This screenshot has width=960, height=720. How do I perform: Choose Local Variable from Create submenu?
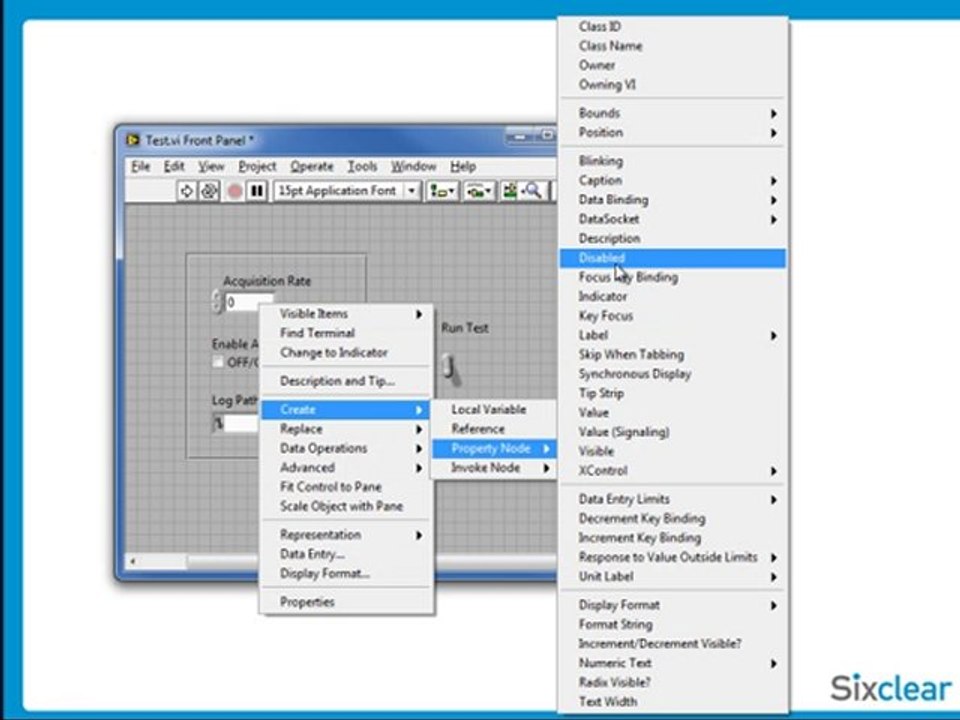point(493,410)
